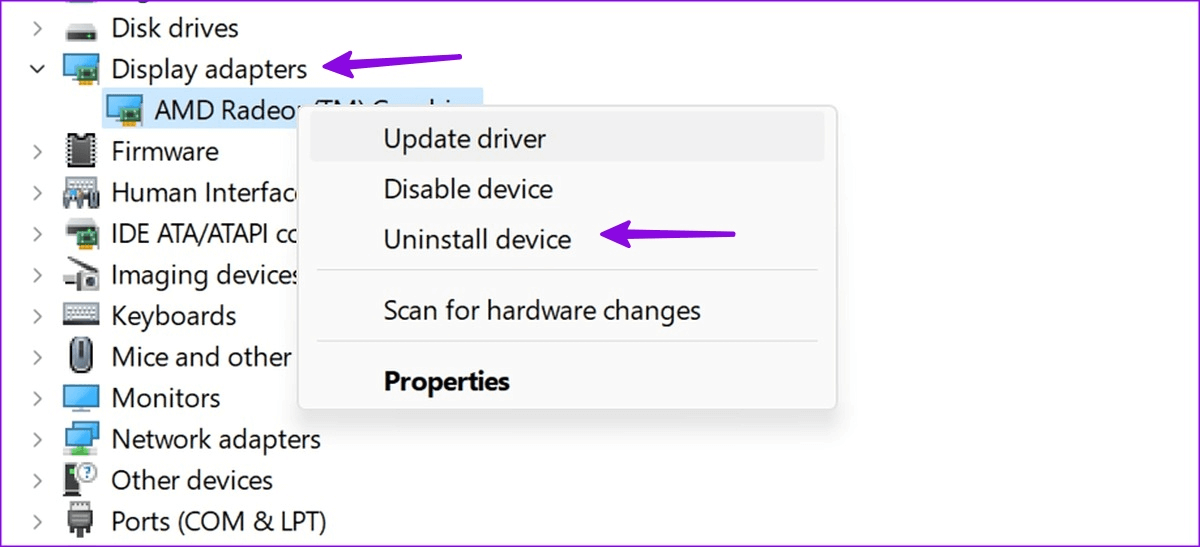The height and width of the screenshot is (547, 1200).
Task: Collapse the Display adapters node
Action: (x=38, y=69)
